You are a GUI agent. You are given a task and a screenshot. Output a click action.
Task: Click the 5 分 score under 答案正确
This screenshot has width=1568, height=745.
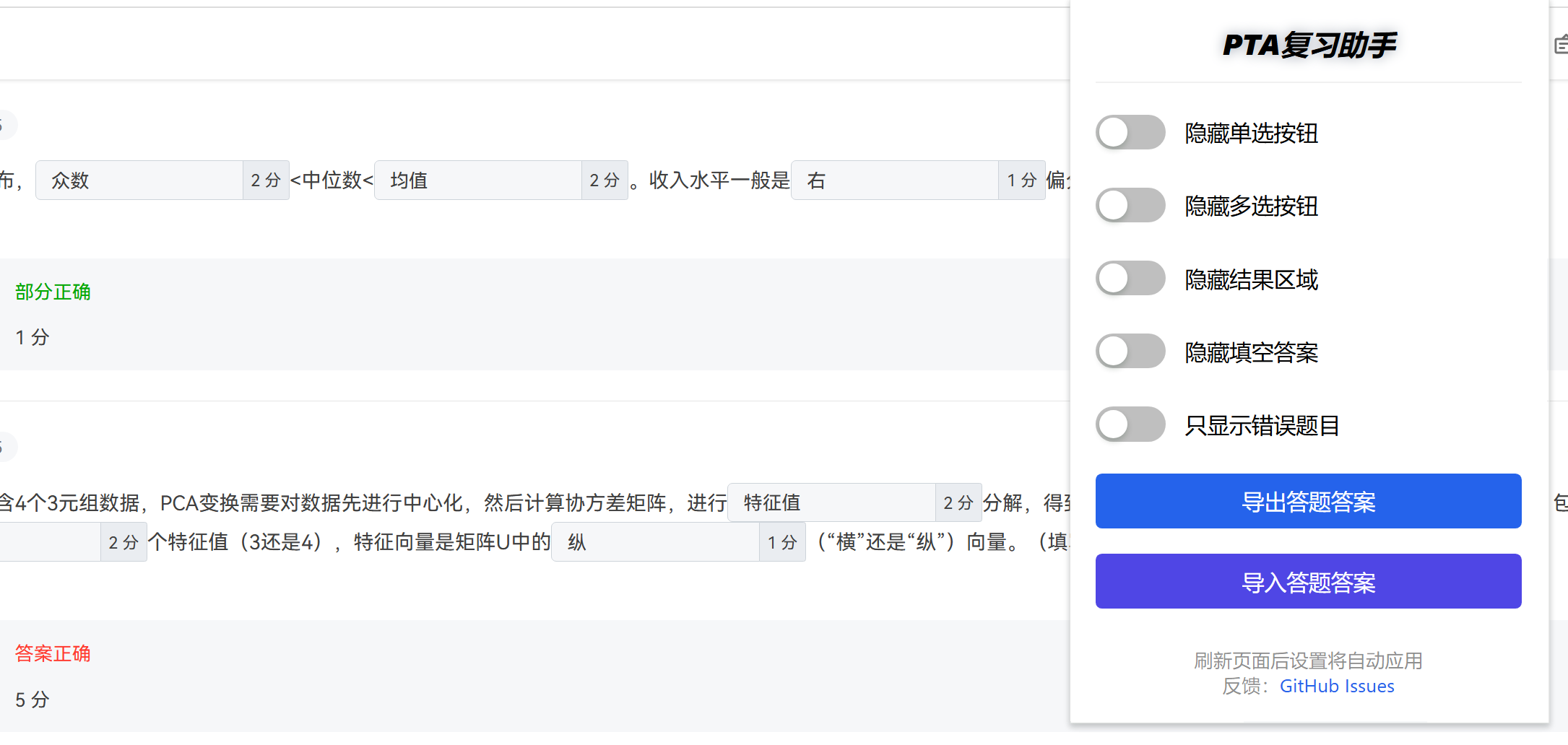[33, 700]
